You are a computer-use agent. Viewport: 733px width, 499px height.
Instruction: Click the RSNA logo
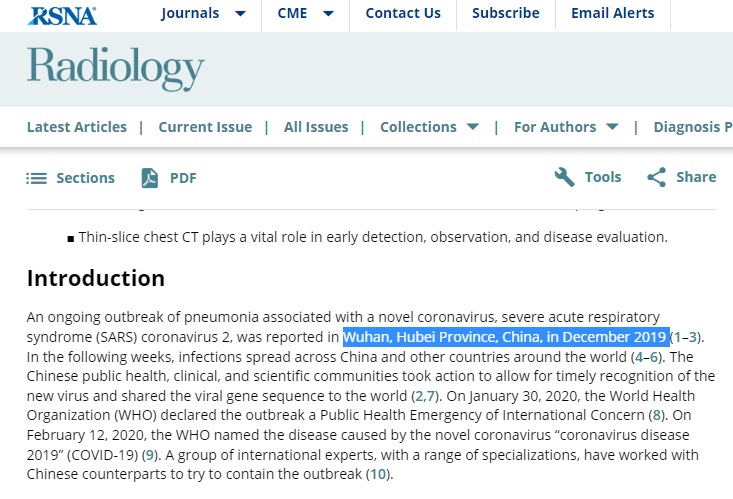[62, 15]
